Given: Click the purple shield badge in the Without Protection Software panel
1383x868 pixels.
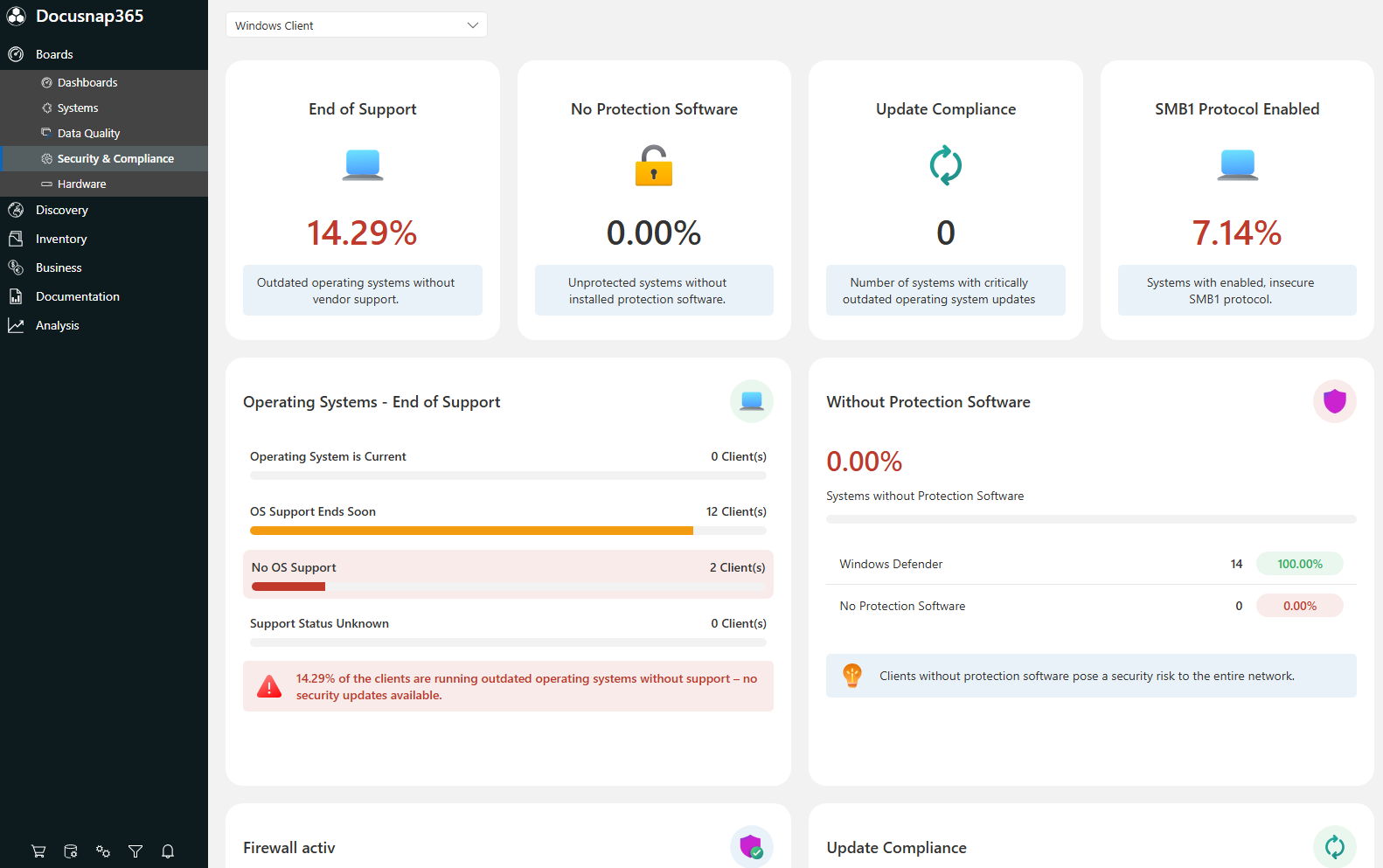Looking at the screenshot, I should [1335, 401].
